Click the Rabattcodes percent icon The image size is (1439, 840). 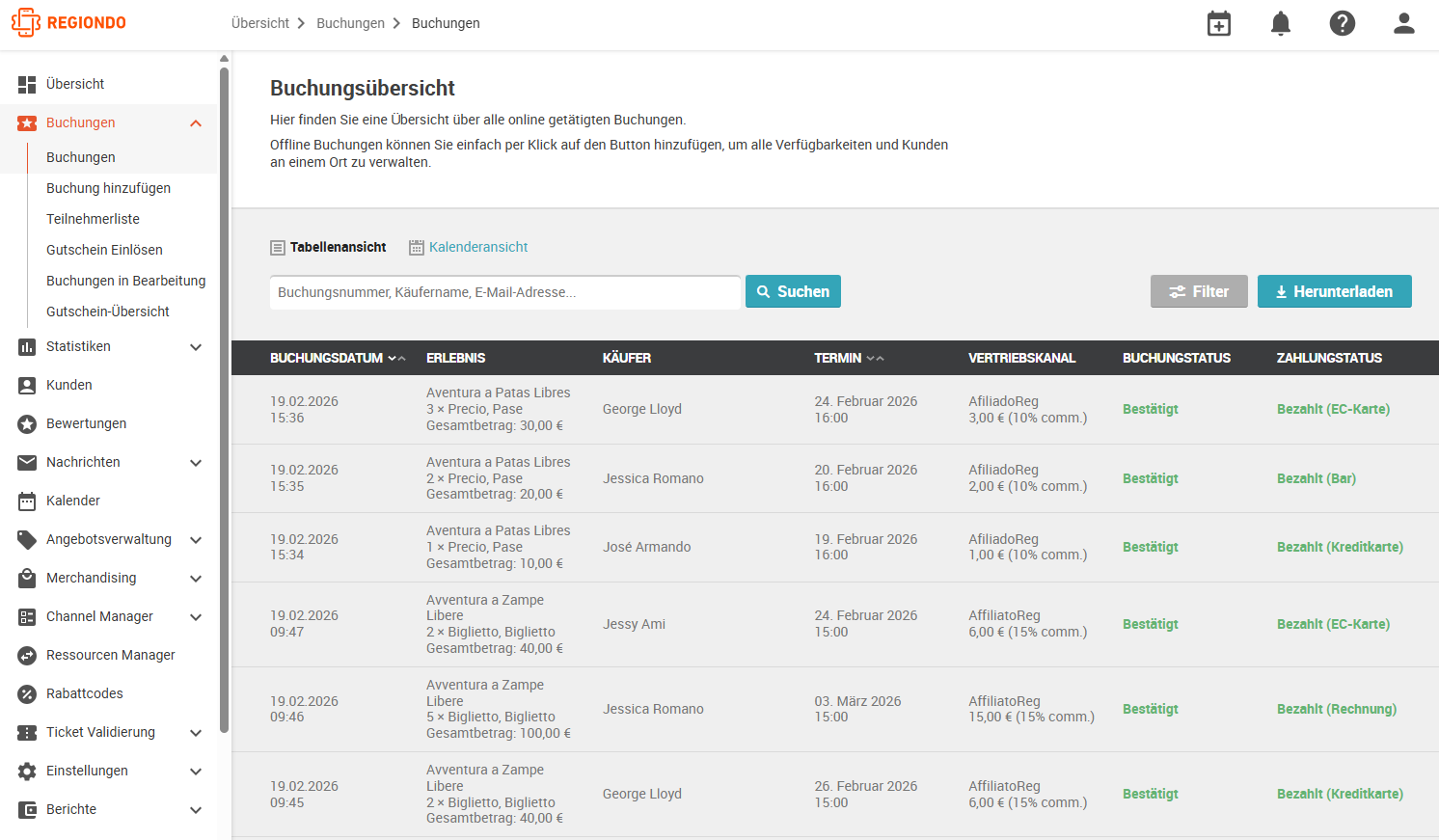pos(27,693)
